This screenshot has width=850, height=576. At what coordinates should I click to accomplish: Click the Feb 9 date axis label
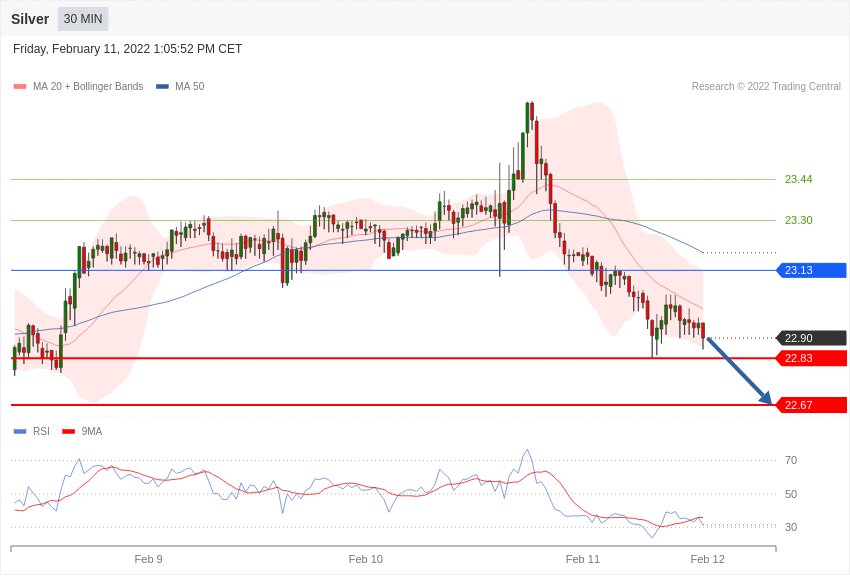(149, 559)
